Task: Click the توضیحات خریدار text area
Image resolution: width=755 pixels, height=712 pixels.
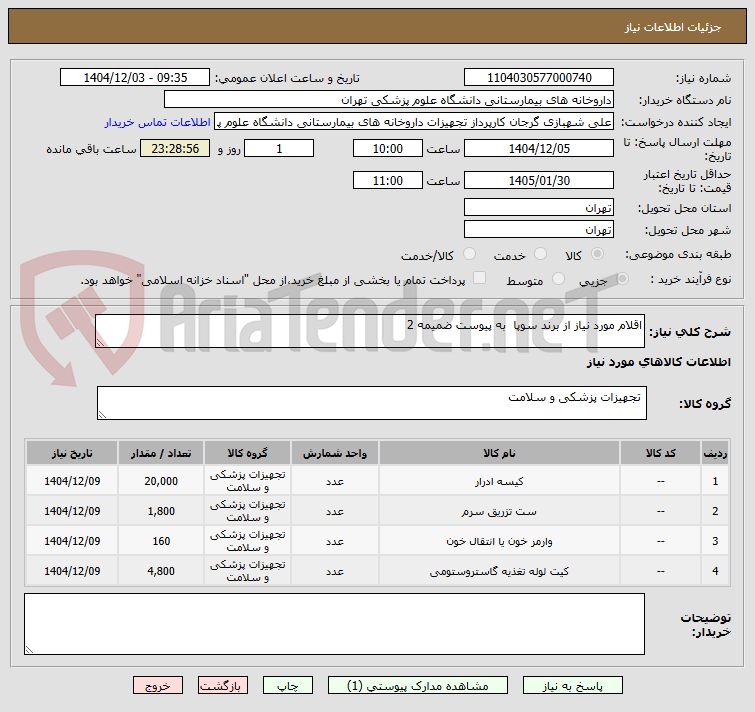Action: (x=334, y=624)
